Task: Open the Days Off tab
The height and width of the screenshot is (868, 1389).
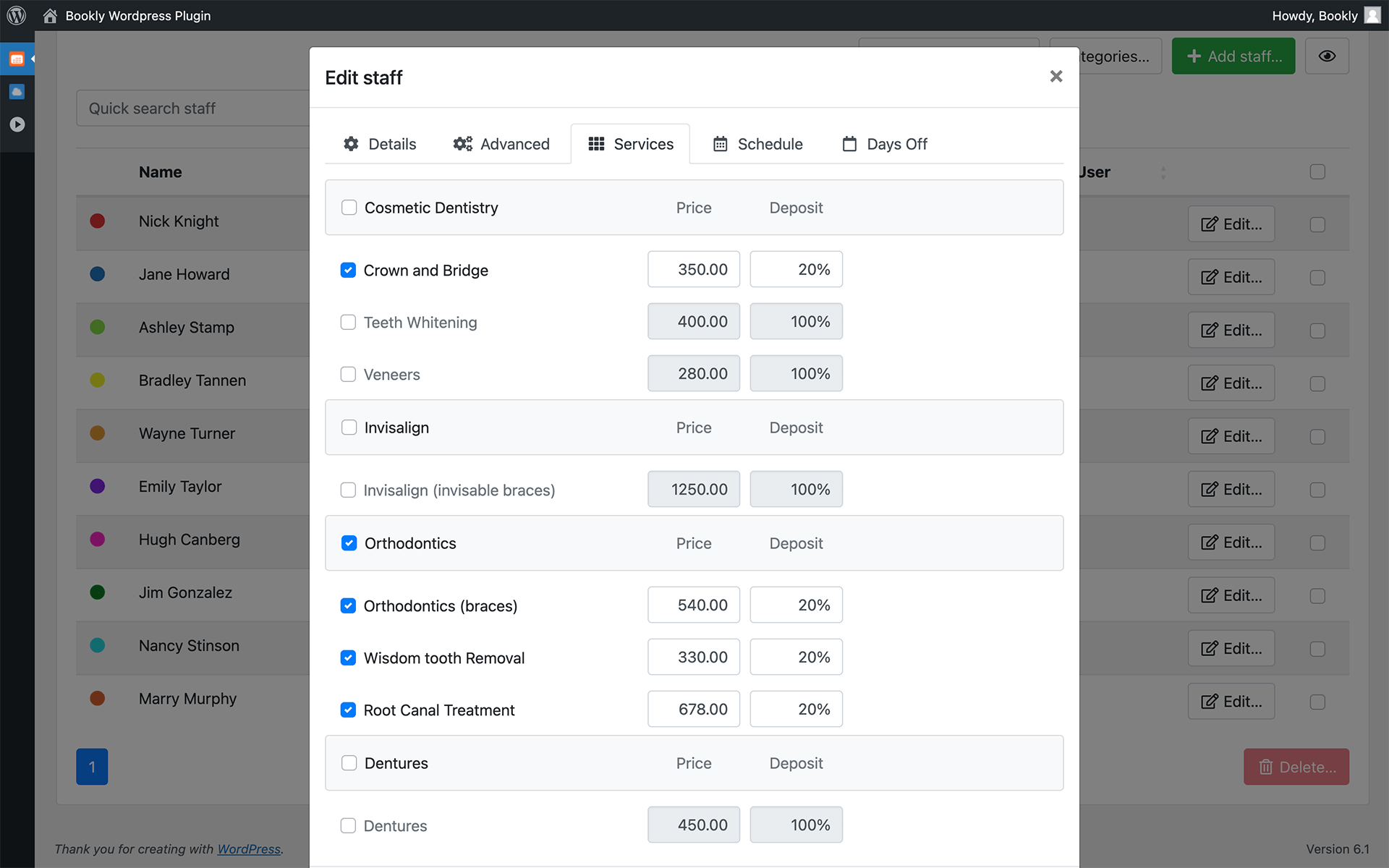Action: pos(884,144)
